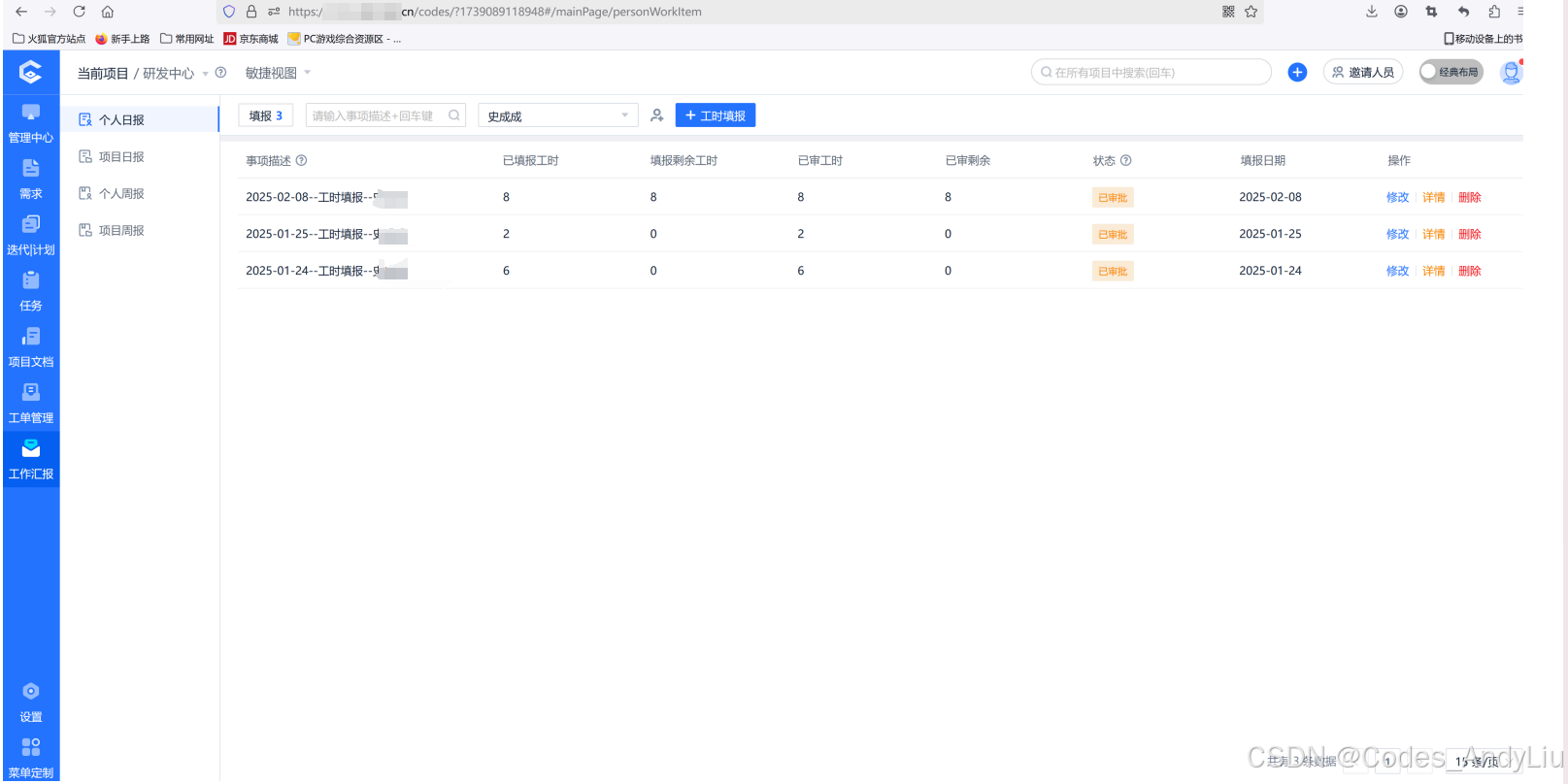
Task: Click the blue plus create icon
Action: tap(1297, 72)
